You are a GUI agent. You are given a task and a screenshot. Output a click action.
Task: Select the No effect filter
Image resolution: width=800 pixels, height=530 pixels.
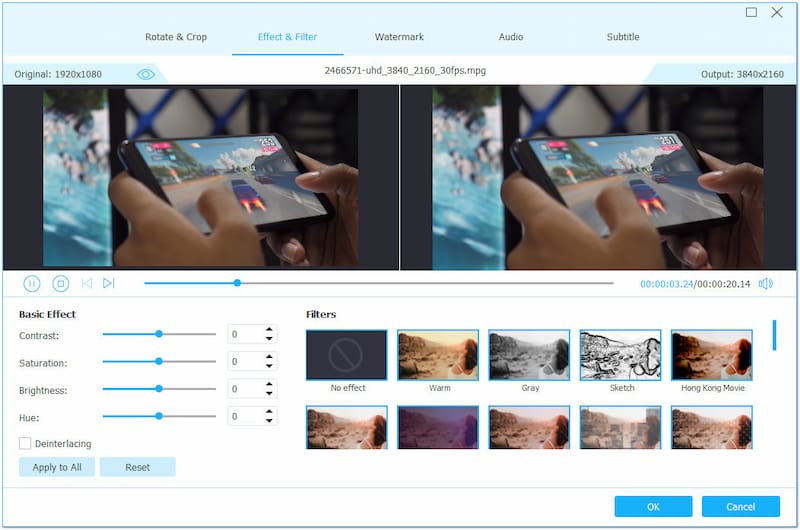pyautogui.click(x=346, y=355)
